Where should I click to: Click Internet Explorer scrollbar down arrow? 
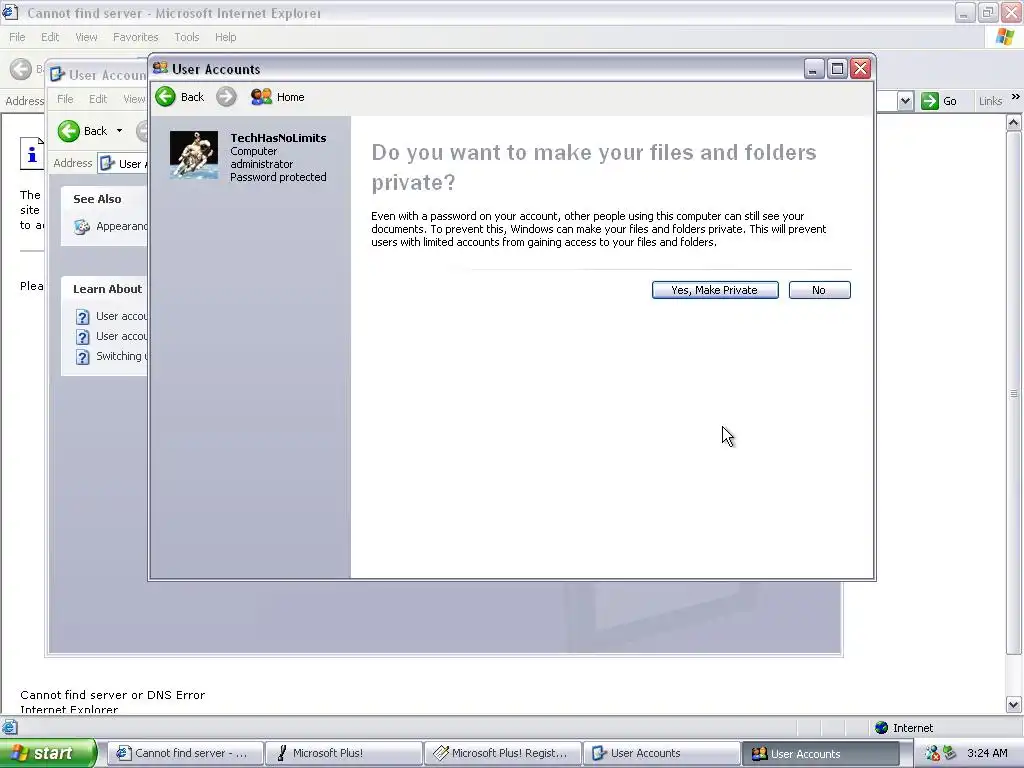[x=1014, y=705]
